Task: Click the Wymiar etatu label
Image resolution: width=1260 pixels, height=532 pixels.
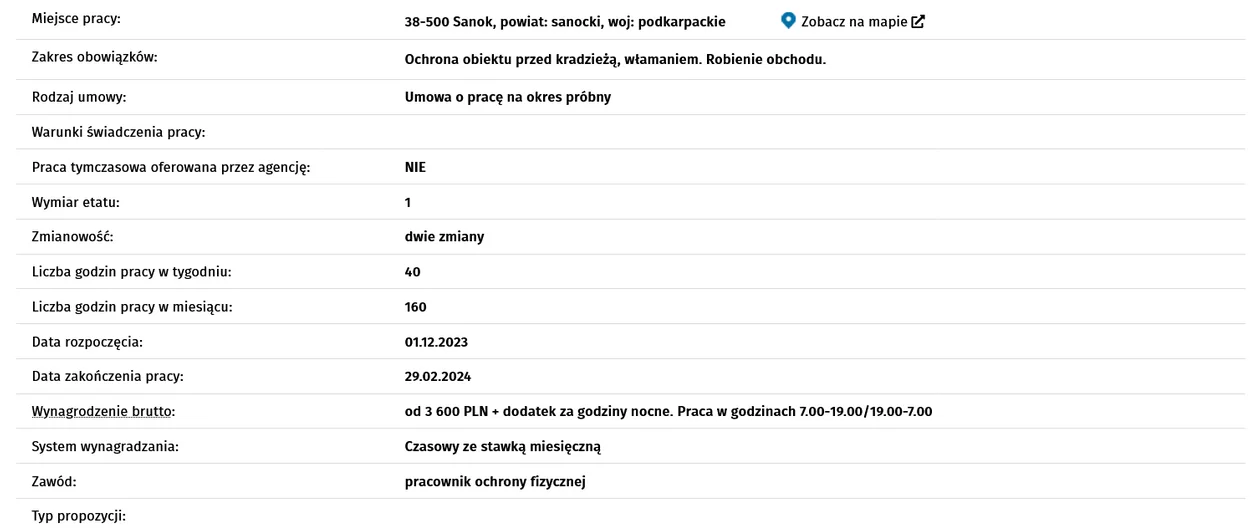Action: 76,202
